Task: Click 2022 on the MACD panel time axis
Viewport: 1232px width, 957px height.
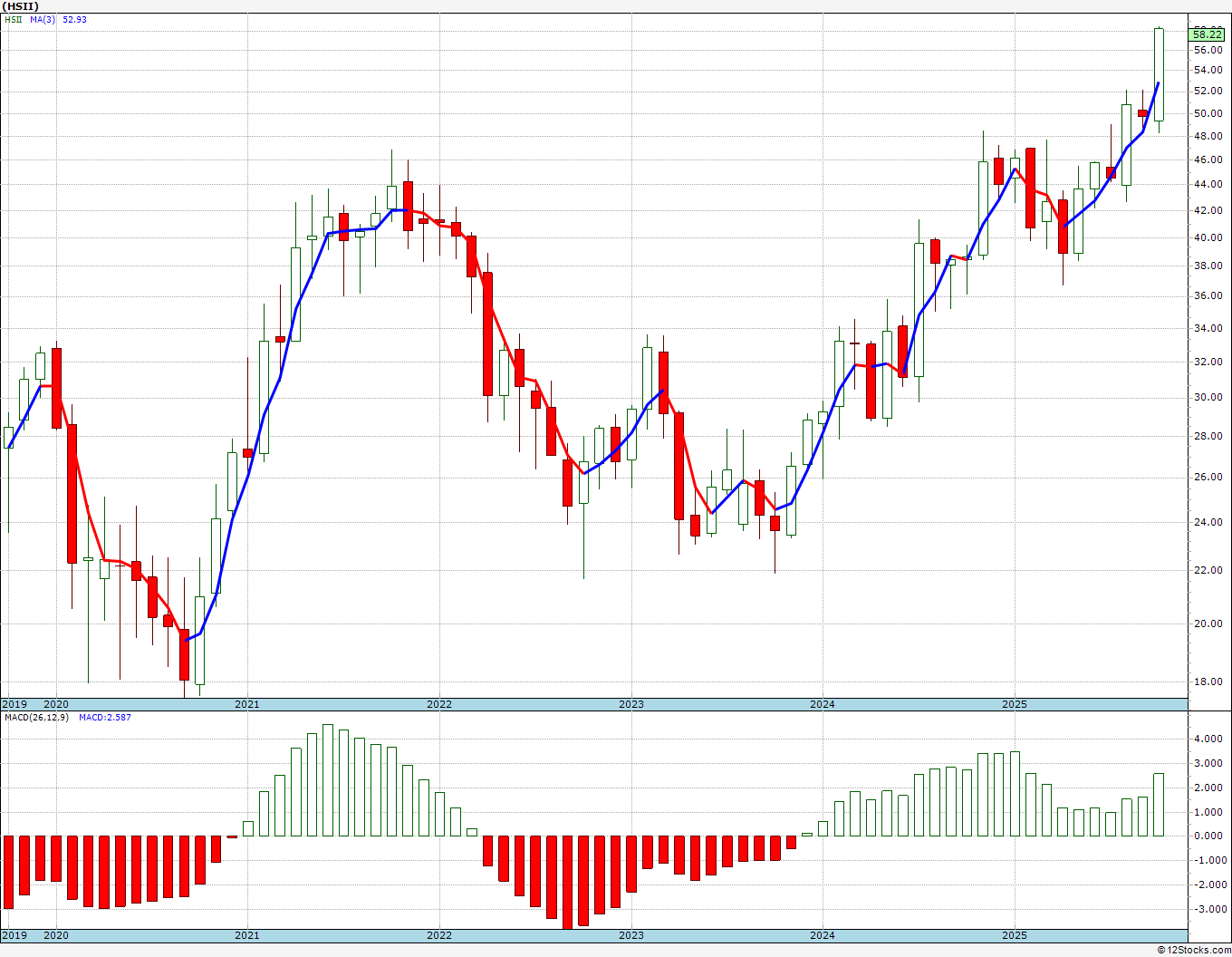Action: tap(438, 935)
